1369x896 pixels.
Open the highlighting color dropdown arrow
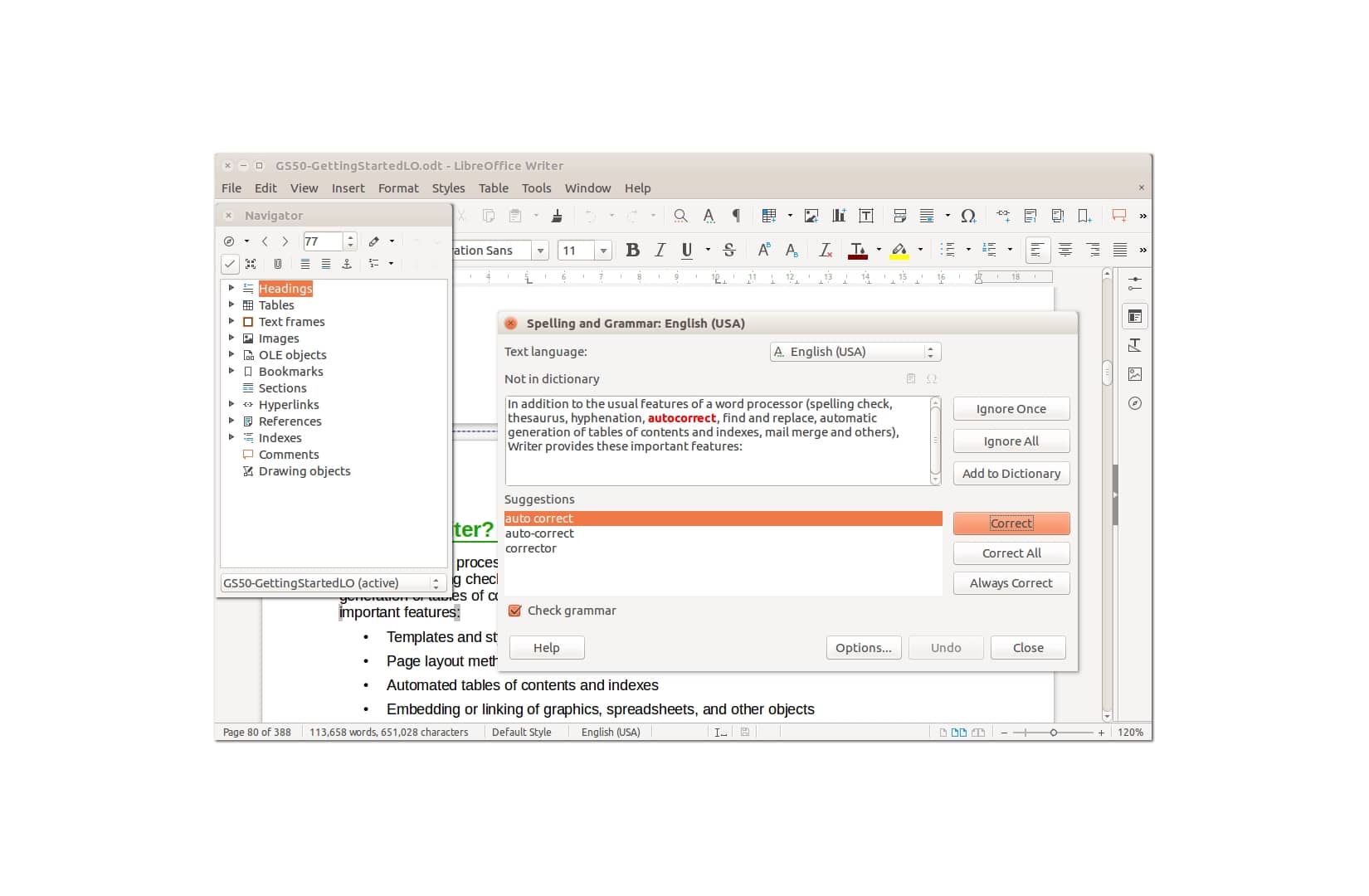(x=920, y=250)
